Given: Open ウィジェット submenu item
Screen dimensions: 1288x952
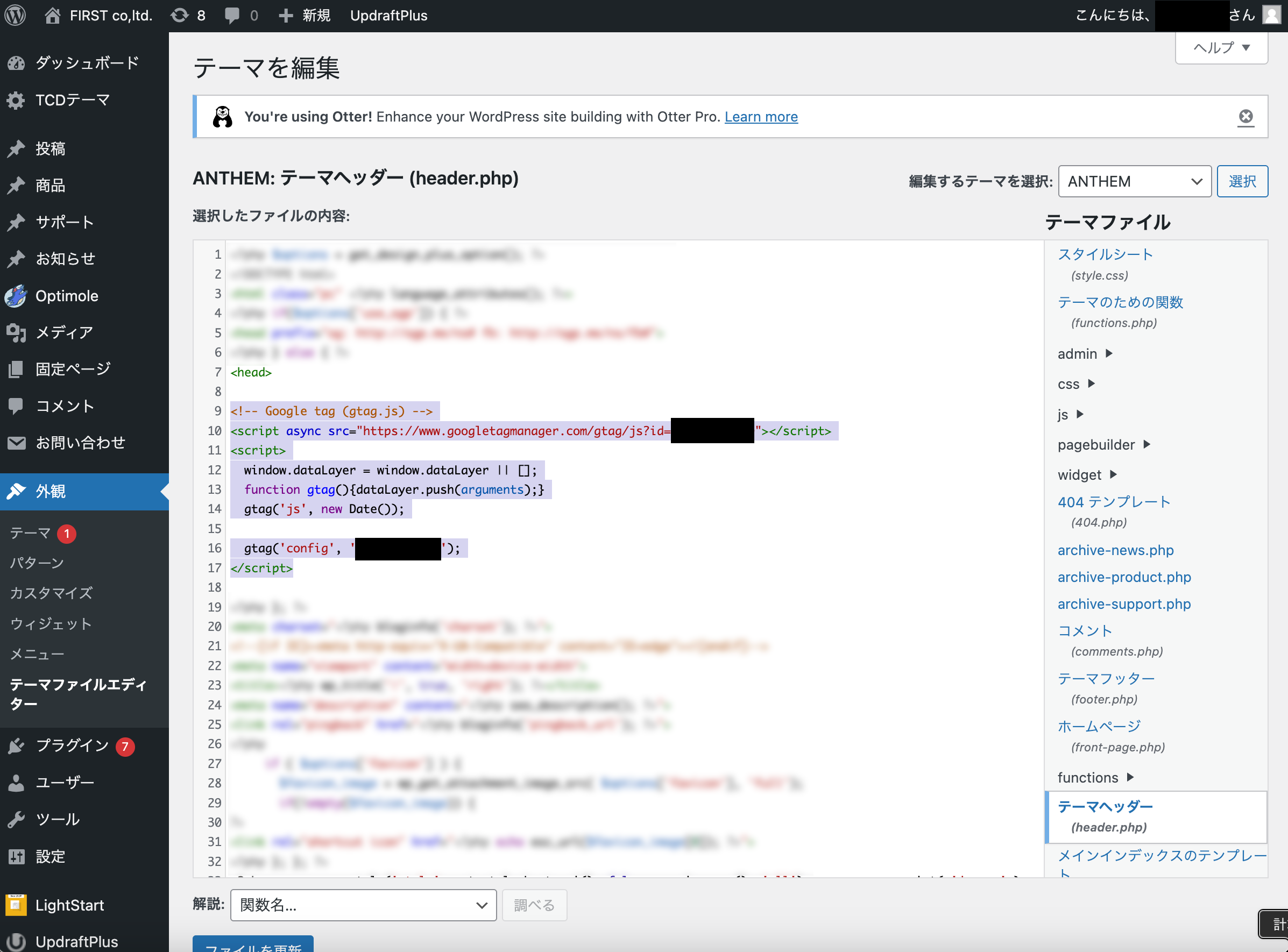Looking at the screenshot, I should [x=51, y=623].
